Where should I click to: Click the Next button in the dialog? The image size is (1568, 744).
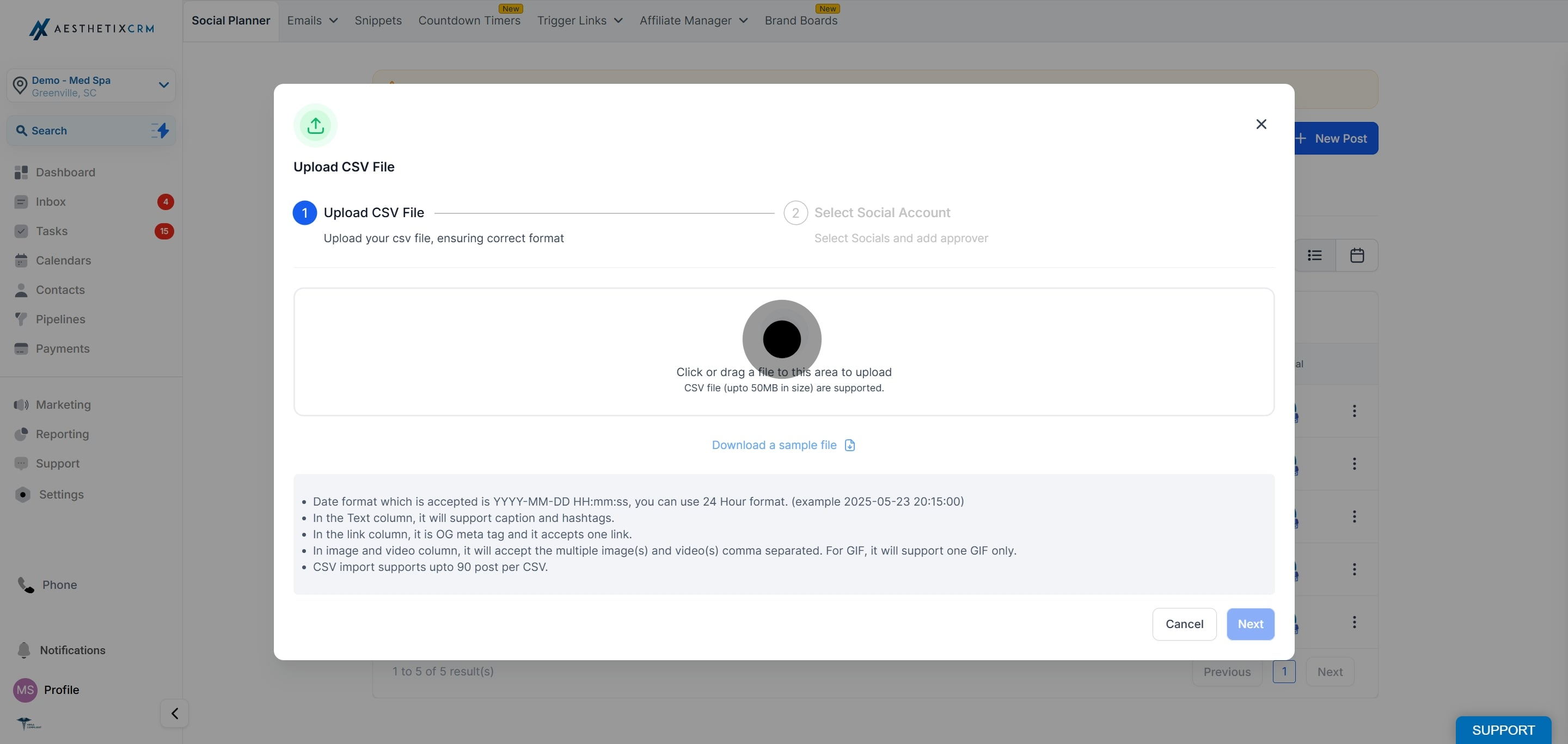tap(1250, 624)
